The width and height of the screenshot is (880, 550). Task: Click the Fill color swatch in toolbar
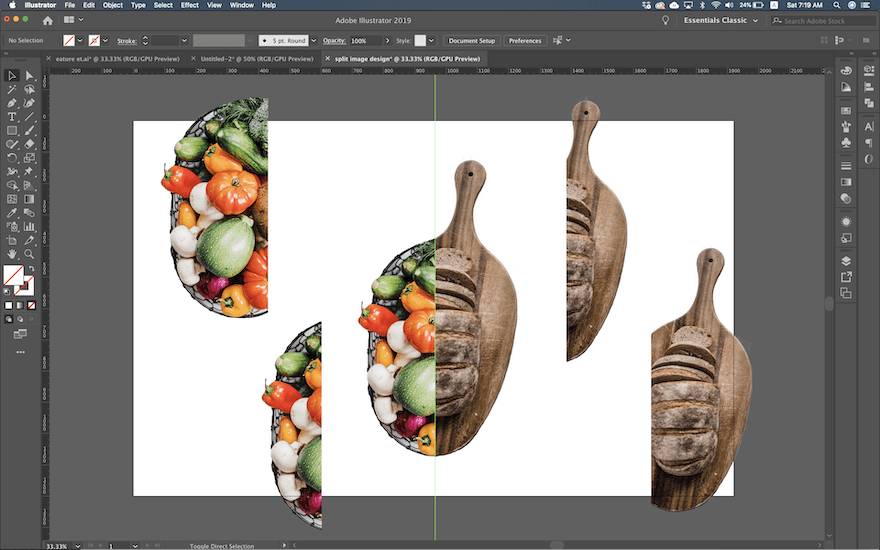point(13,275)
